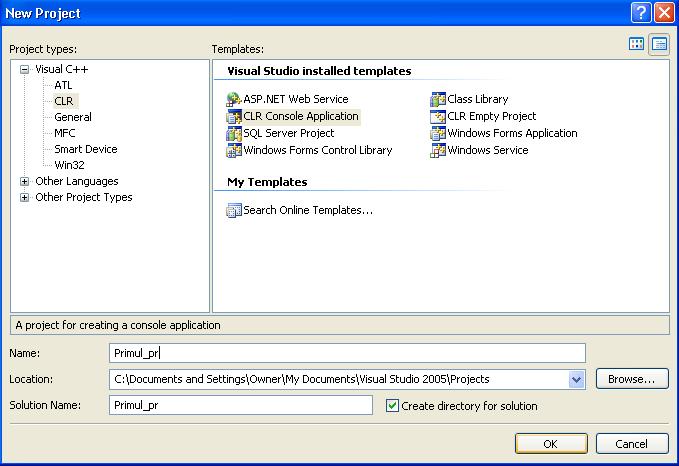The height and width of the screenshot is (466, 679).
Task: Select the Windows Service template icon
Action: [x=438, y=151]
